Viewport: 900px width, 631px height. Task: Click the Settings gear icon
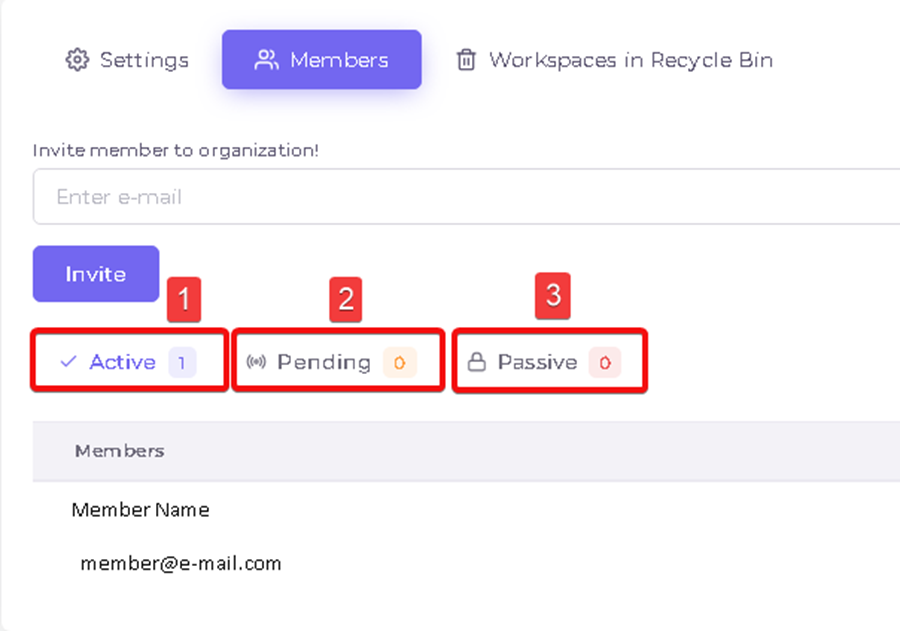(77, 60)
